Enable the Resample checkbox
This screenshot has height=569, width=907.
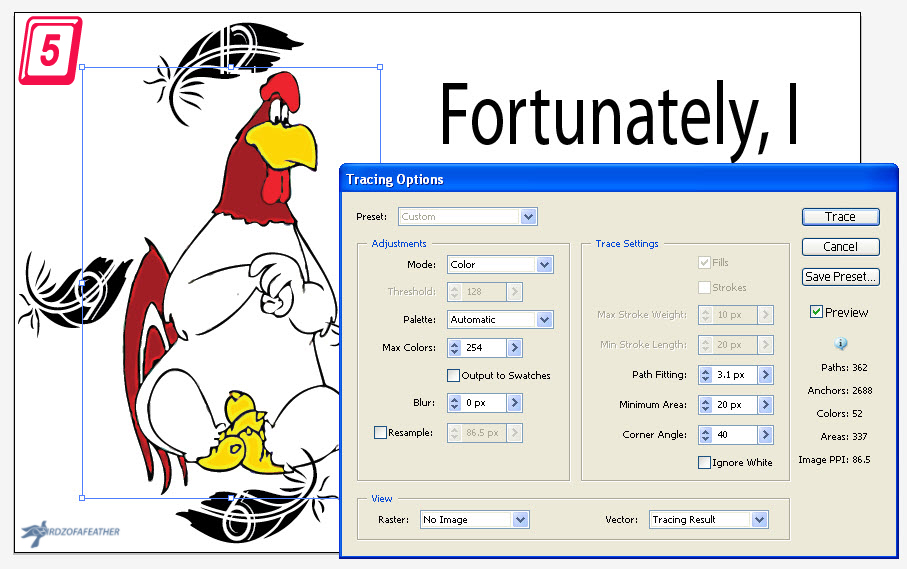[x=380, y=433]
